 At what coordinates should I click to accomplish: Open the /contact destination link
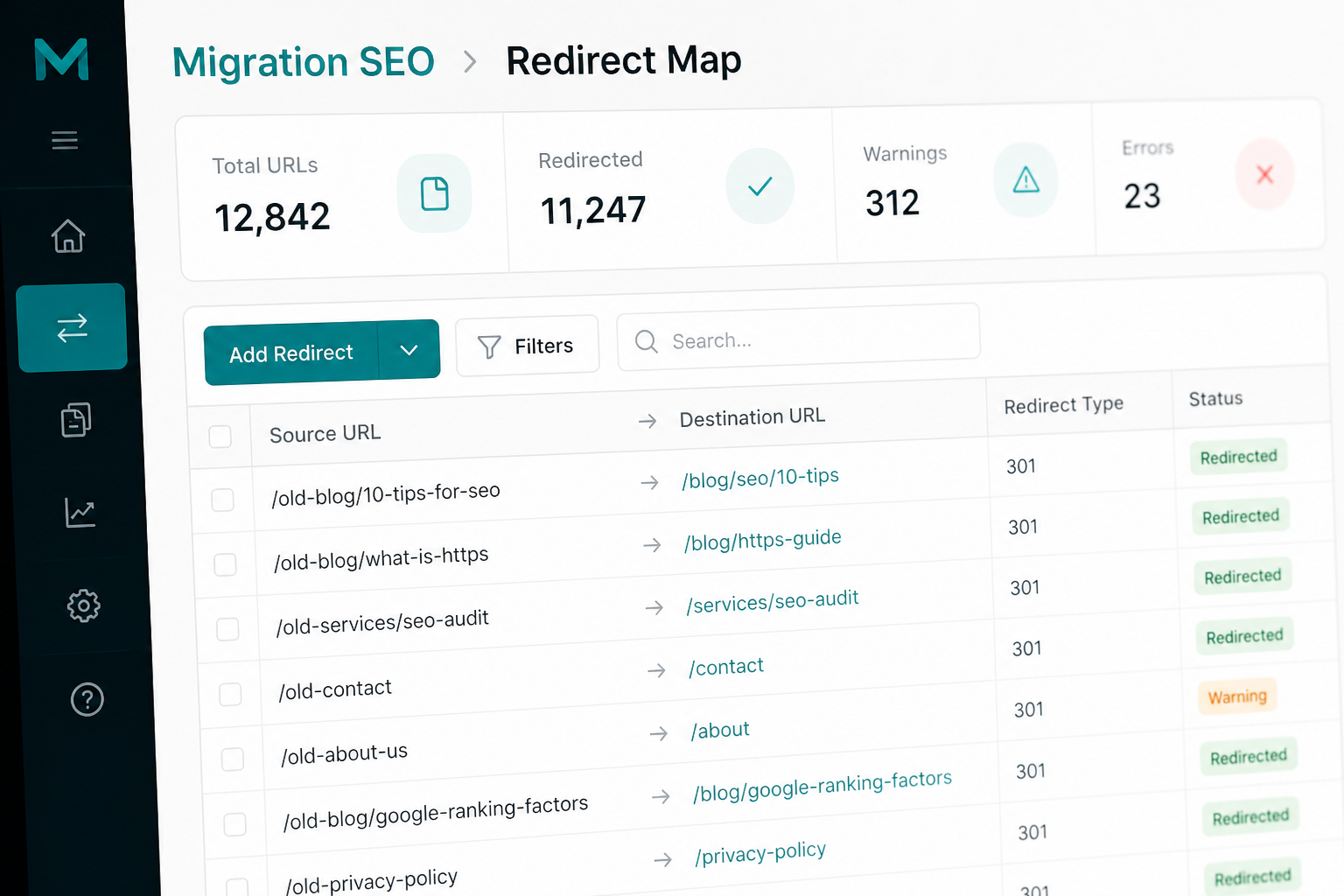(726, 668)
